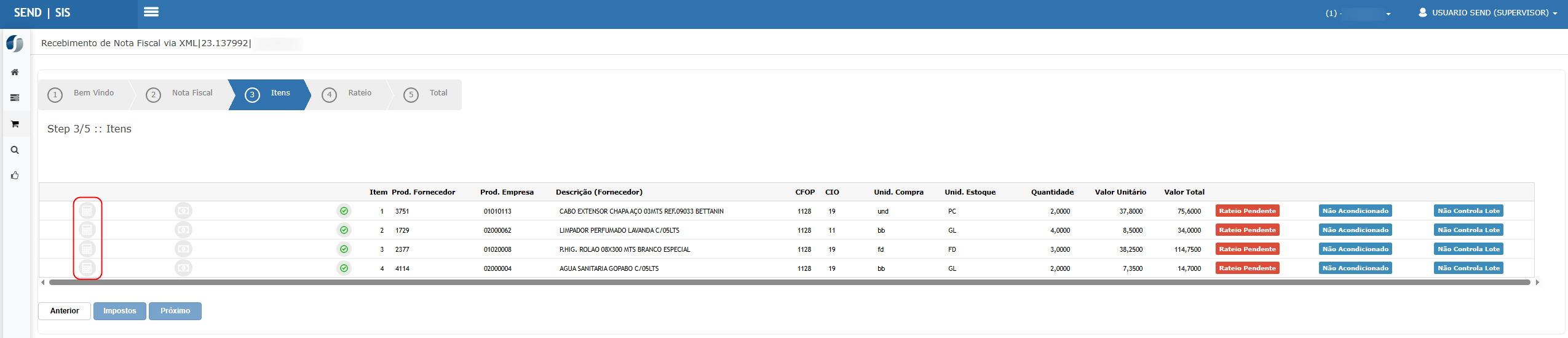Toggle green check status for item 4
1568x338 pixels.
344,268
